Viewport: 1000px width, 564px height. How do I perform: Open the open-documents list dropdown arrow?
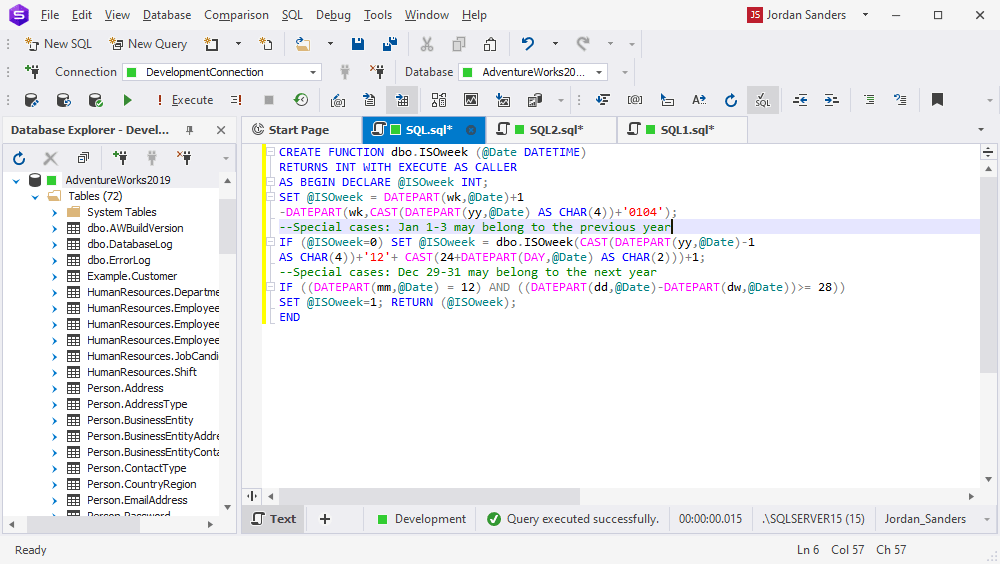pos(981,130)
